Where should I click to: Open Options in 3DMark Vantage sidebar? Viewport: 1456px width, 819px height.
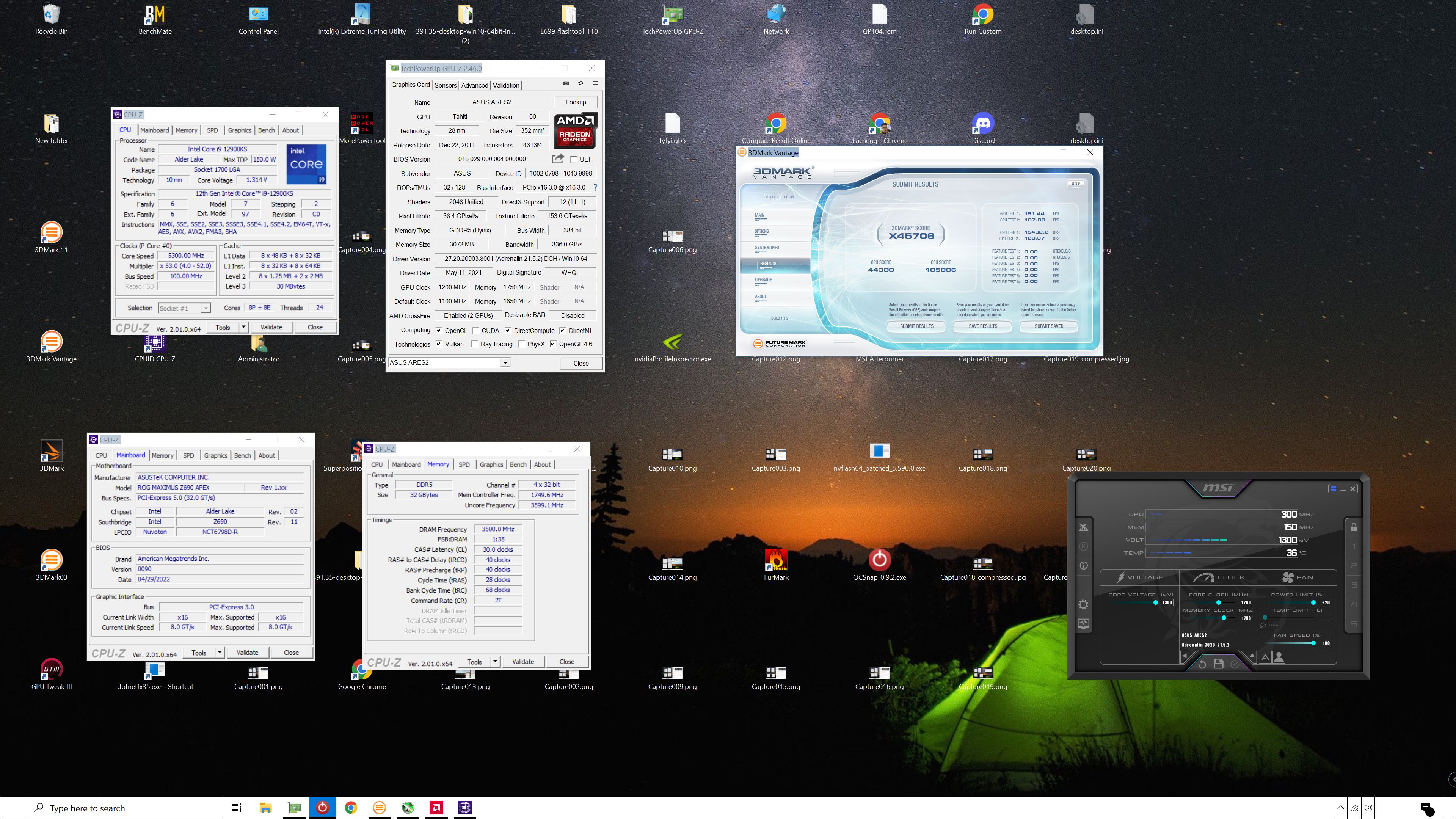point(761,231)
